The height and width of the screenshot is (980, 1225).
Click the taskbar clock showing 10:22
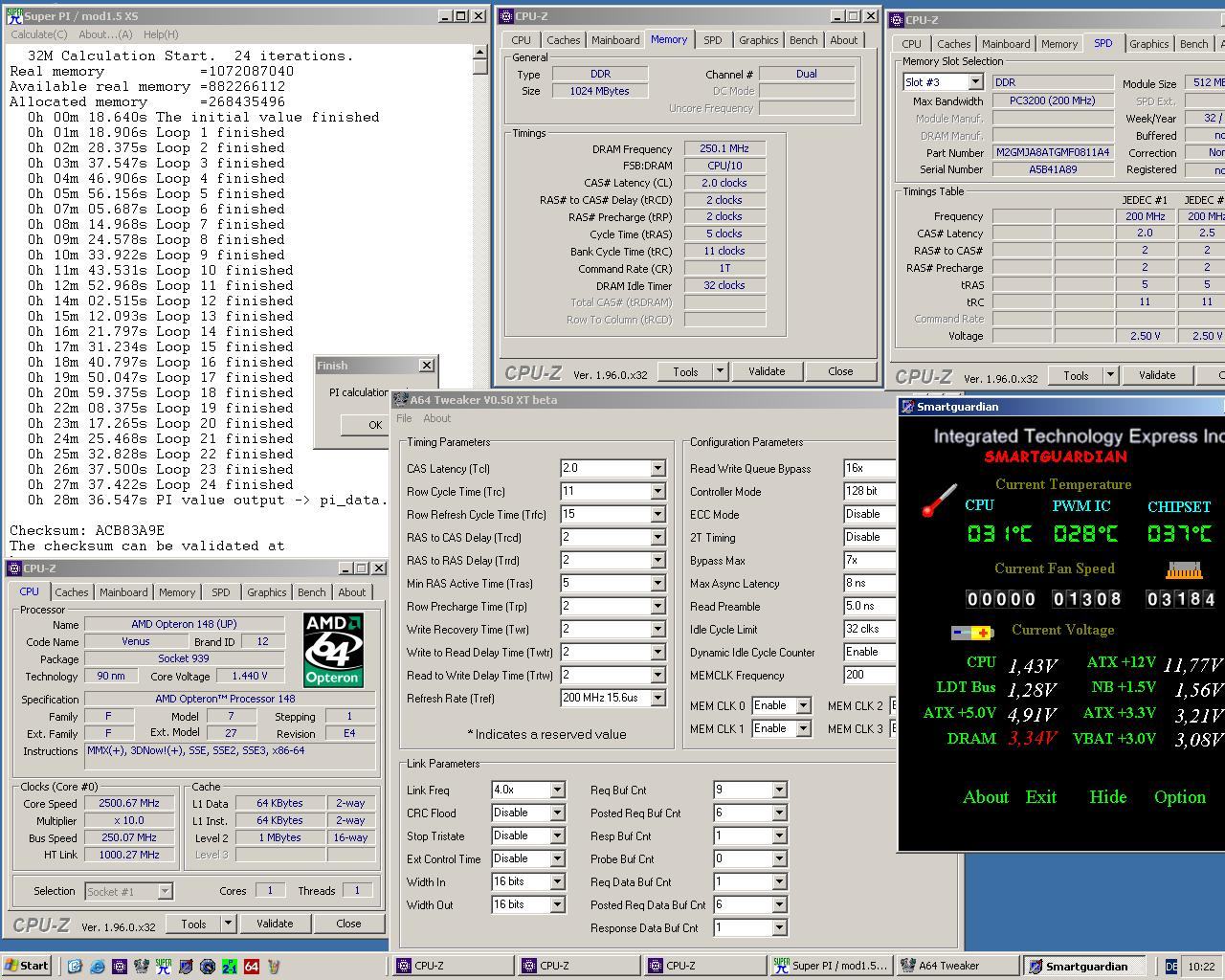pos(1201,967)
